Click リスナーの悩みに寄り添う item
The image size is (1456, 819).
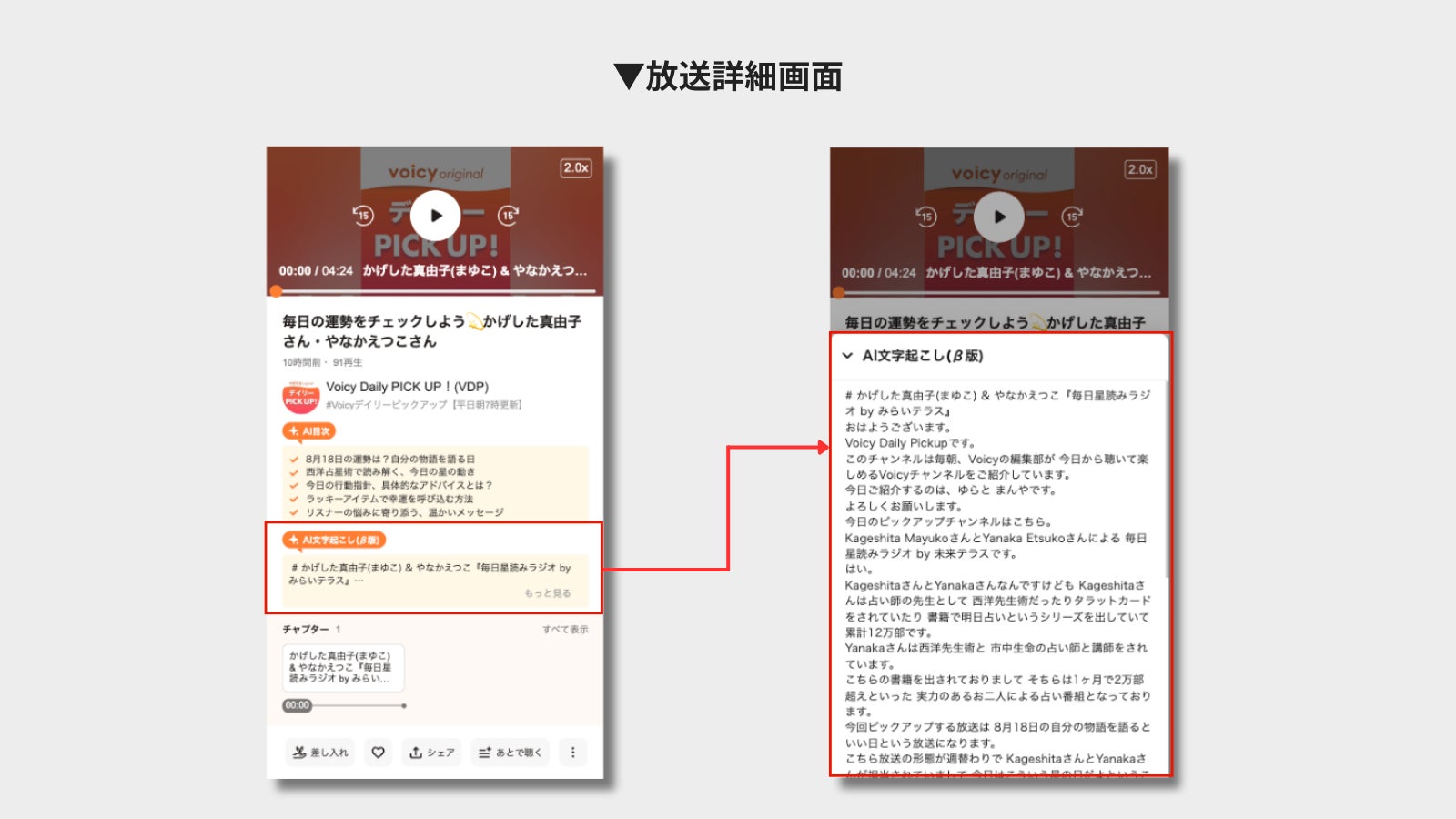coord(404,512)
